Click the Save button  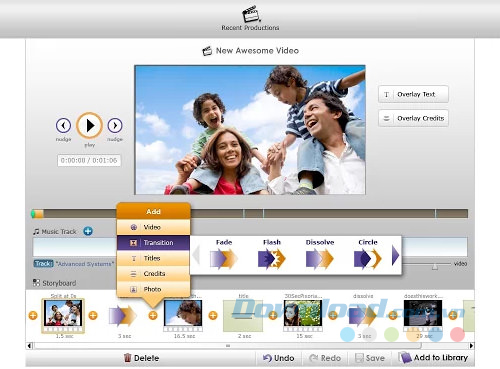370,358
